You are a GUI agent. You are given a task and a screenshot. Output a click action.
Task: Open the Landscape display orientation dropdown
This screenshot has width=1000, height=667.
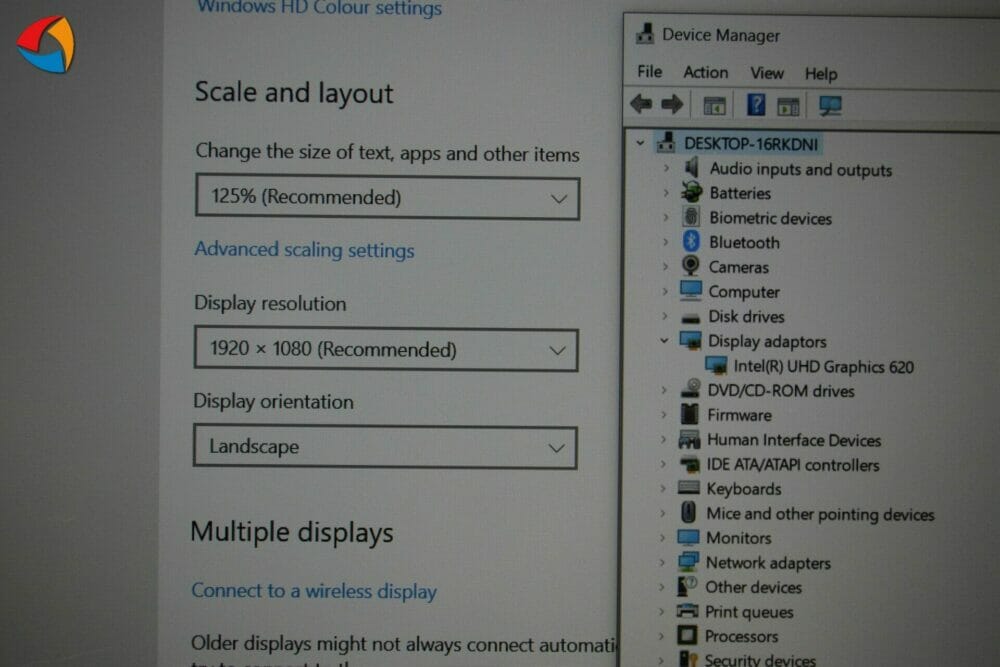(385, 447)
